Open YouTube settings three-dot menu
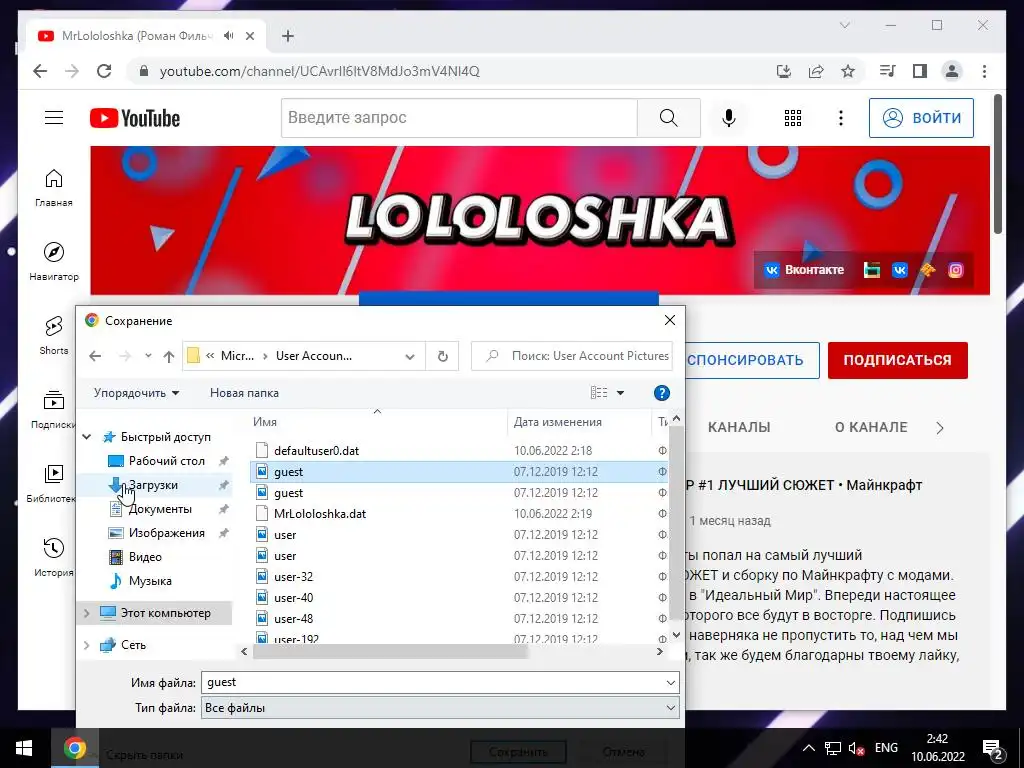1024x768 pixels. (840, 118)
